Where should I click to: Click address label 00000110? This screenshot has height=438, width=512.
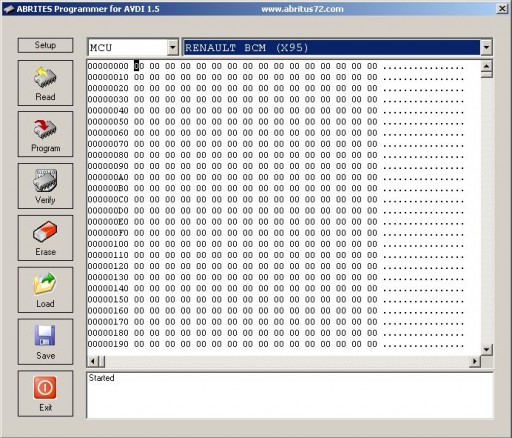coord(108,255)
